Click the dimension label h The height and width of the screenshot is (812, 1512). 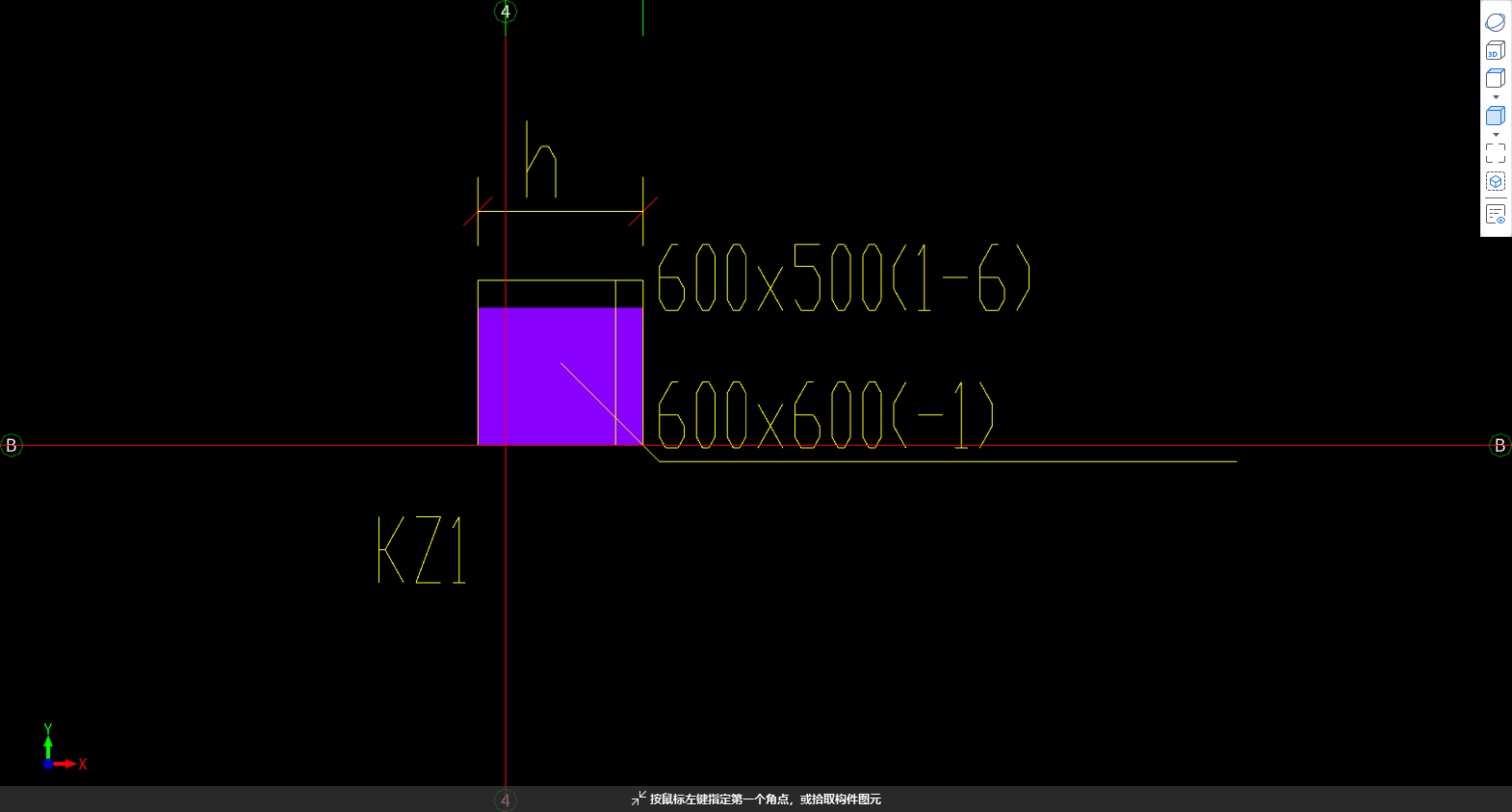541,159
